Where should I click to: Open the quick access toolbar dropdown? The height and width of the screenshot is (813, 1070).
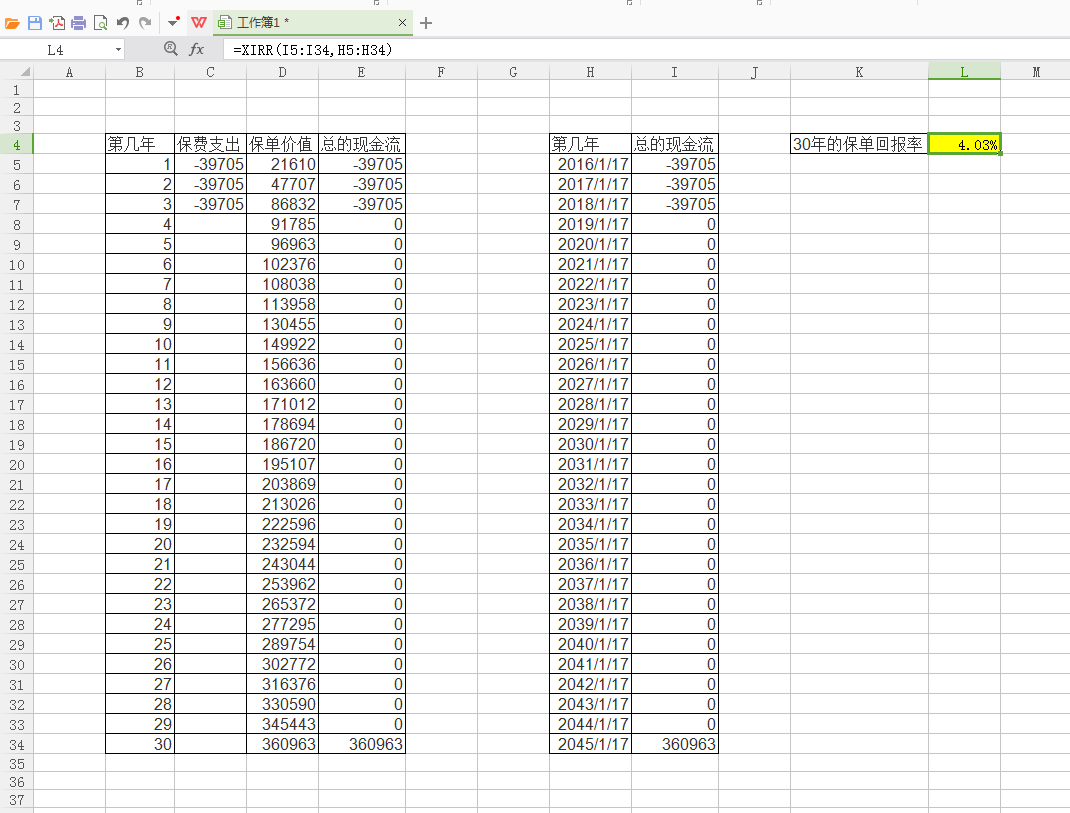pyautogui.click(x=173, y=23)
